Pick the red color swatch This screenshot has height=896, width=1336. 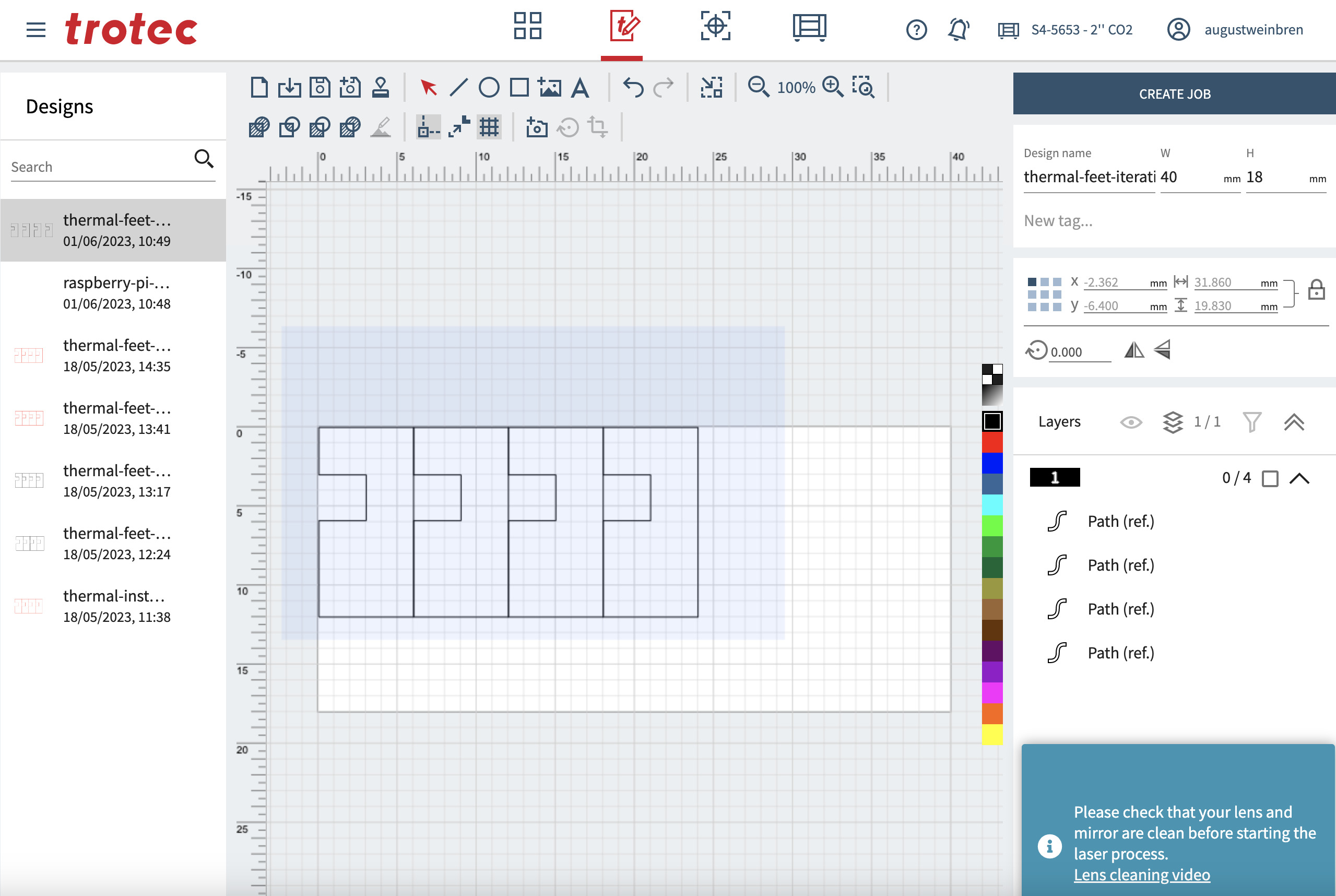pos(992,442)
